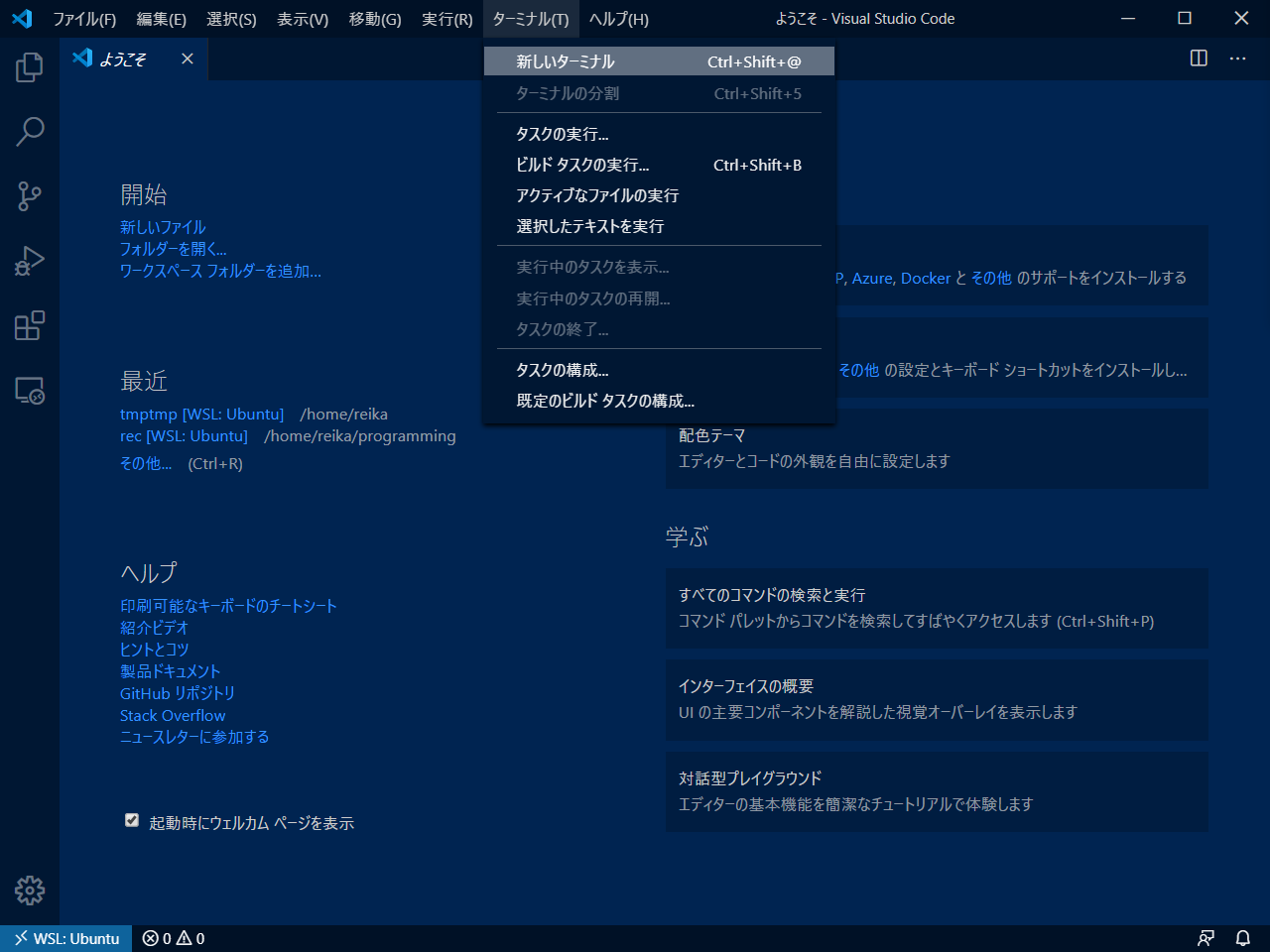This screenshot has width=1270, height=952.
Task: Uncheck show welcome page on startup
Action: [x=132, y=820]
